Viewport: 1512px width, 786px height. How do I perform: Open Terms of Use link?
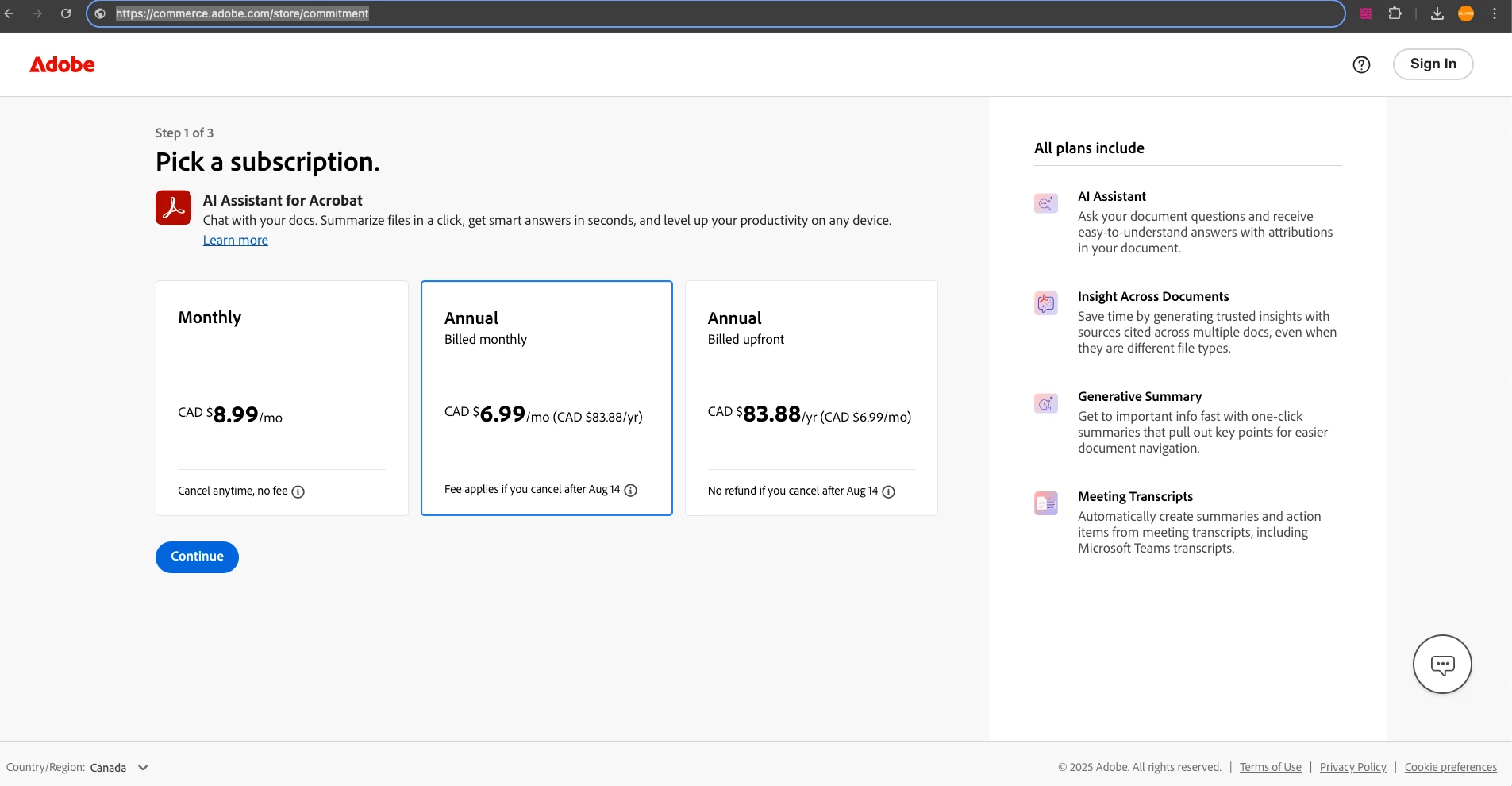[x=1271, y=767]
